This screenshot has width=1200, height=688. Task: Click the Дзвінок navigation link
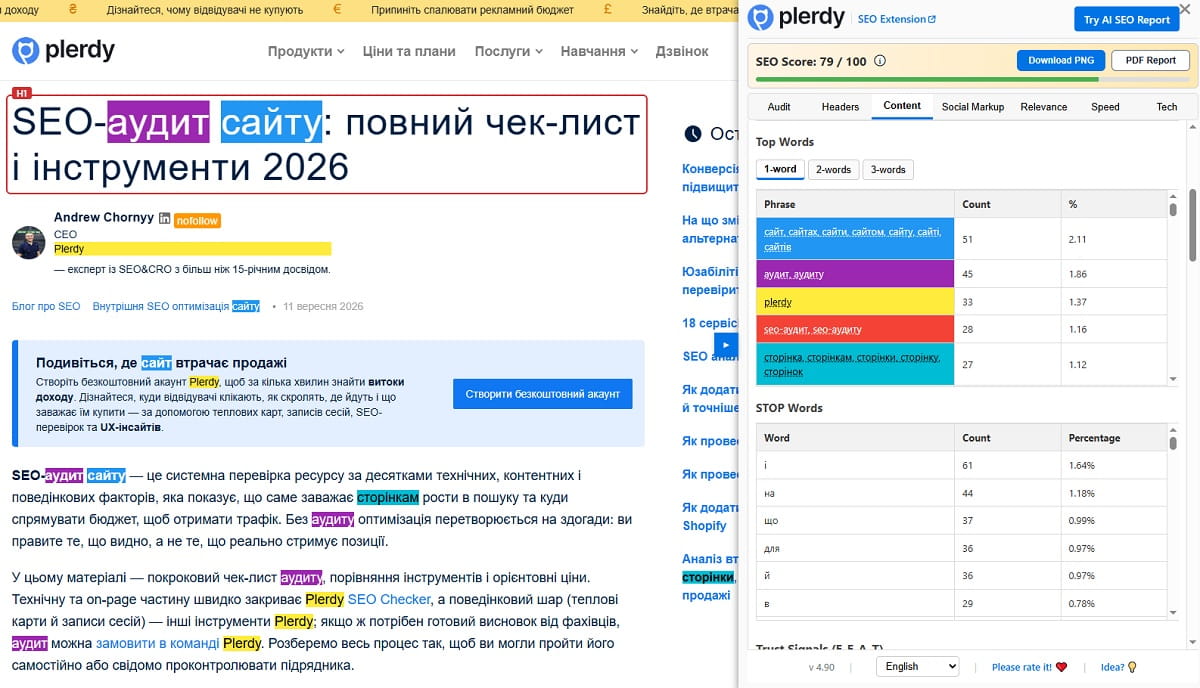682,51
